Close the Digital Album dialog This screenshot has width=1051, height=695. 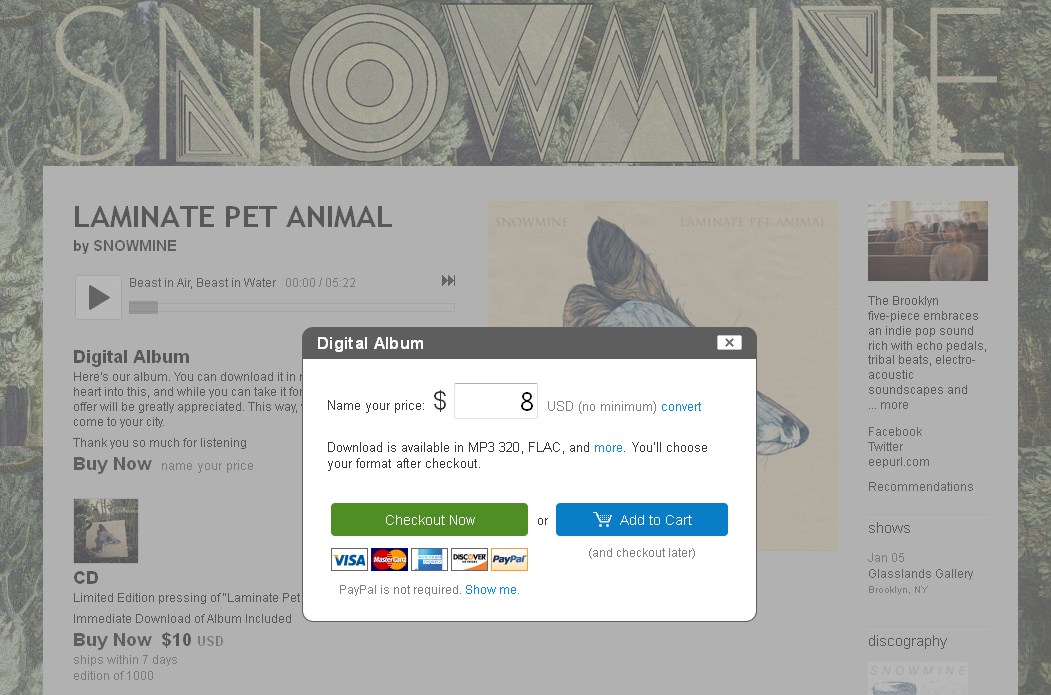coord(729,343)
